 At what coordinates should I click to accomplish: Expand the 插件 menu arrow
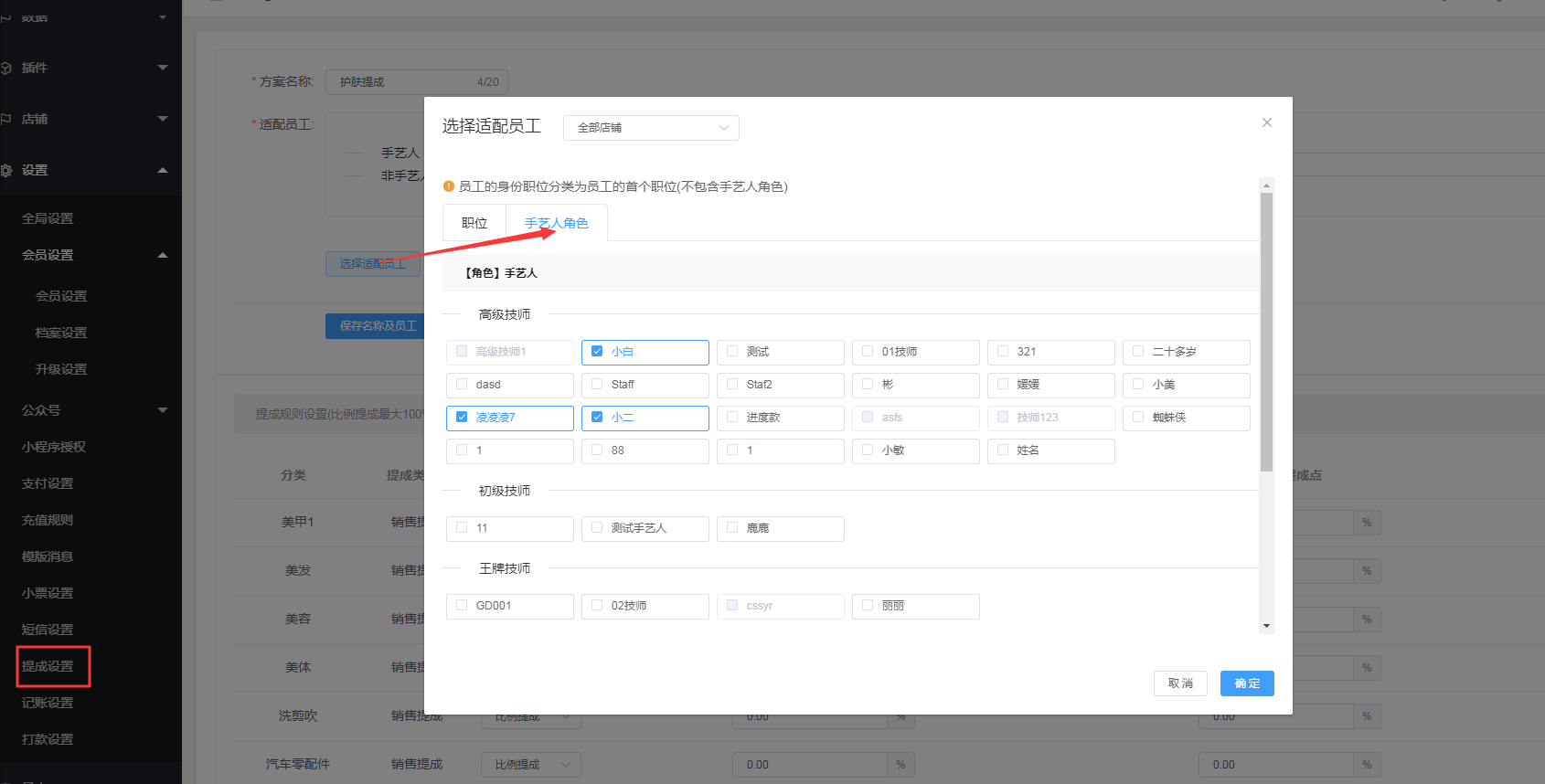(x=163, y=68)
